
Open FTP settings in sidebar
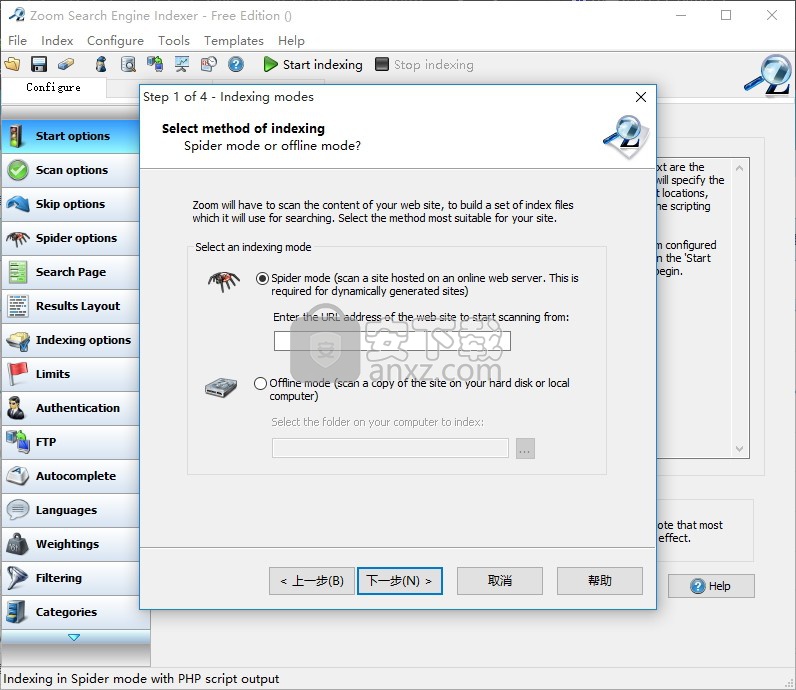point(71,442)
